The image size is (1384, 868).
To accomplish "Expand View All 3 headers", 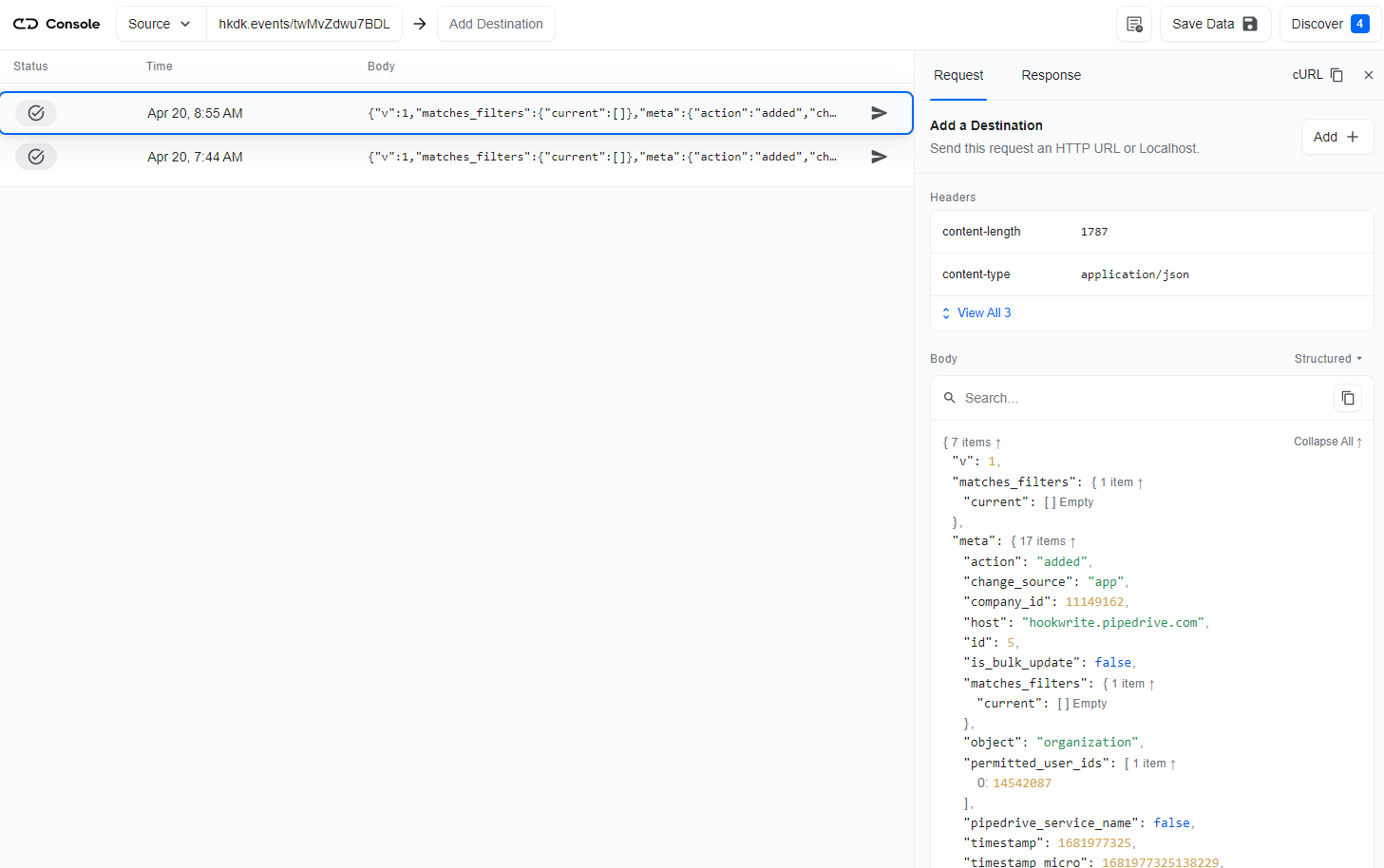I will (983, 312).
